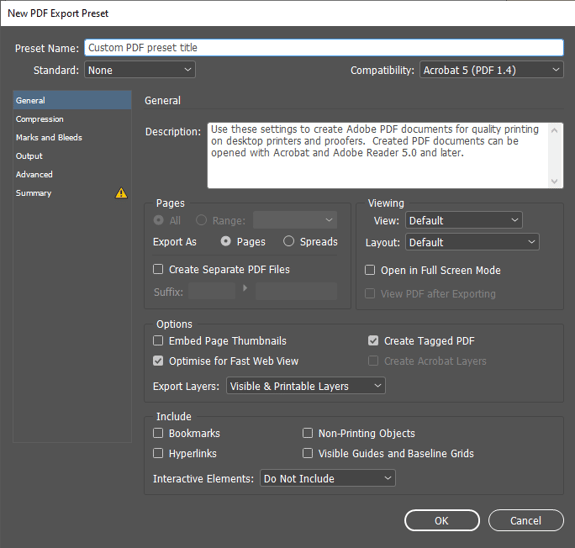Image resolution: width=575 pixels, height=548 pixels.
Task: Enable Create Separate PDF Files checkbox
Action: (158, 269)
